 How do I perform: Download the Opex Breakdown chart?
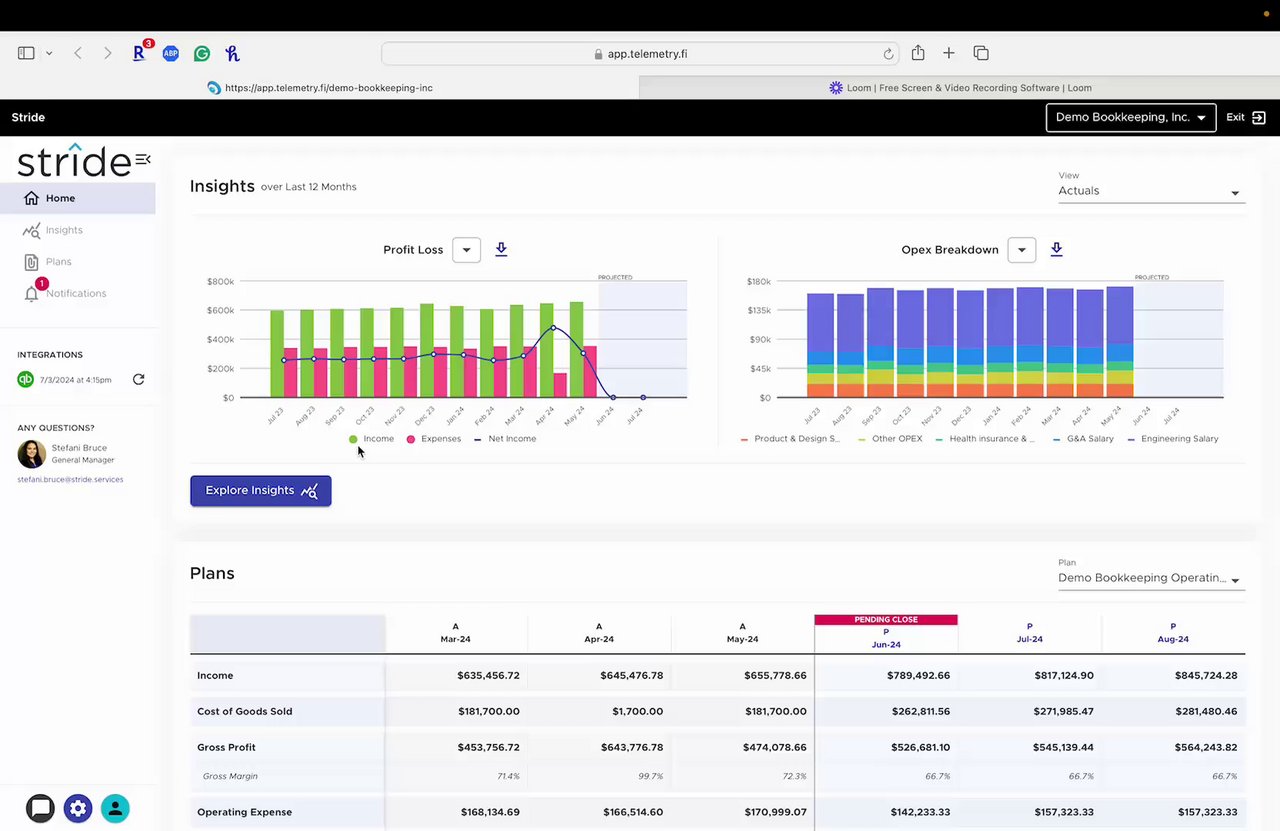coord(1056,249)
